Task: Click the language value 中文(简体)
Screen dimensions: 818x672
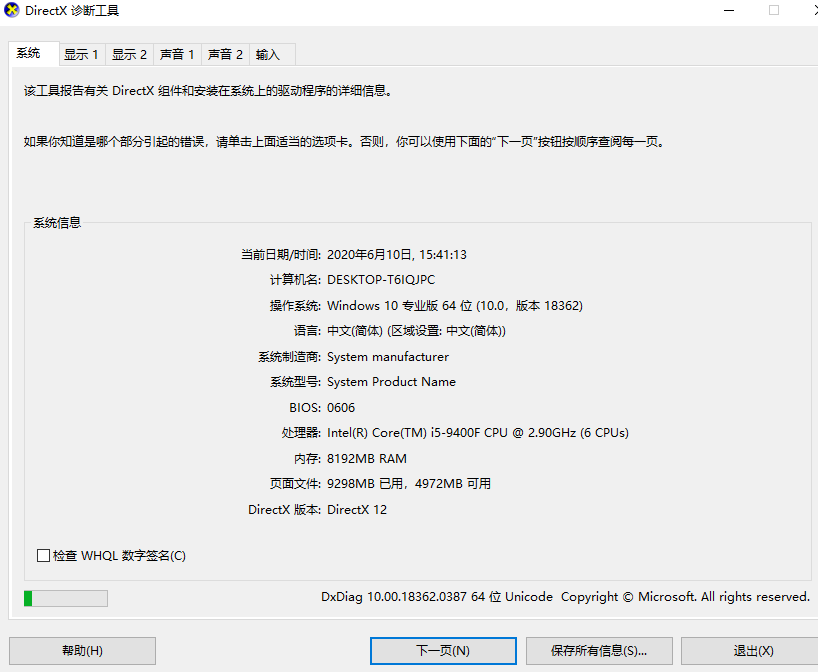Action: click(416, 331)
